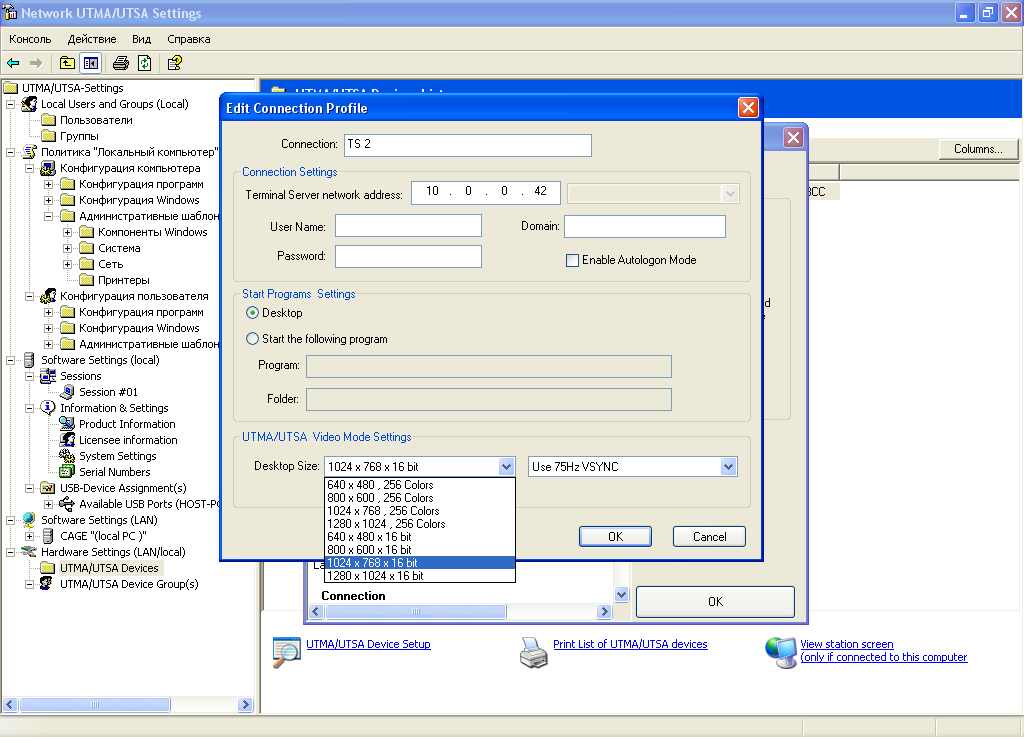Collapse the Sessions tree node

click(x=29, y=376)
